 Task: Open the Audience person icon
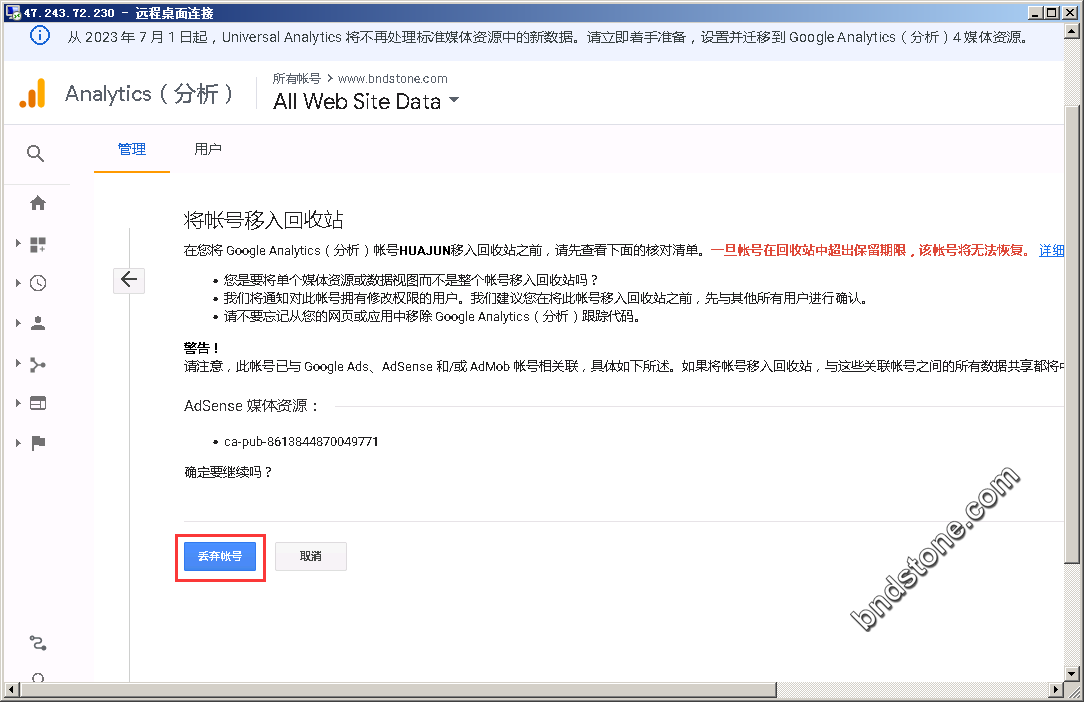pyautogui.click(x=38, y=323)
